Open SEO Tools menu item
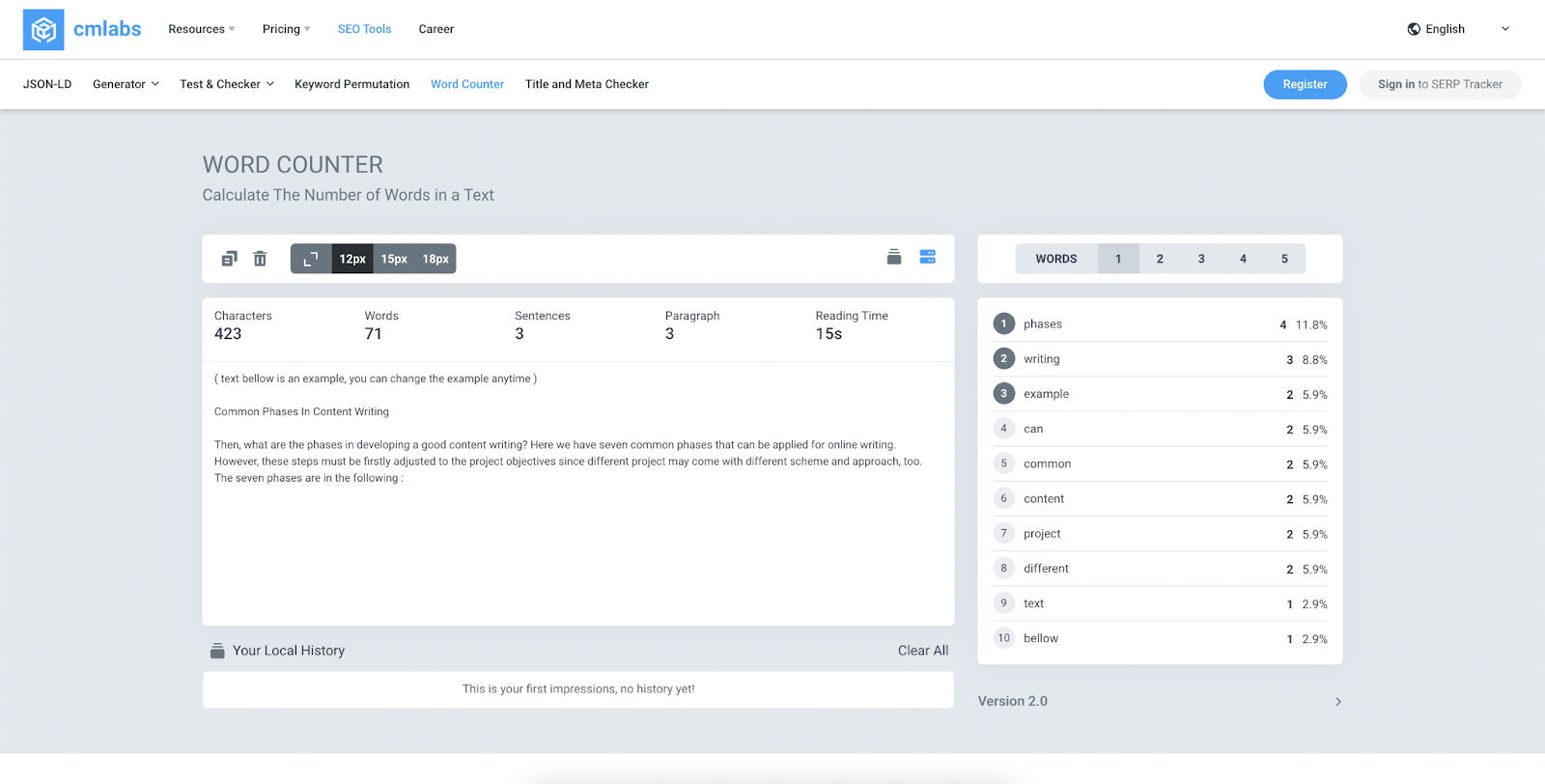Viewport: 1545px width, 784px height. pos(364,29)
